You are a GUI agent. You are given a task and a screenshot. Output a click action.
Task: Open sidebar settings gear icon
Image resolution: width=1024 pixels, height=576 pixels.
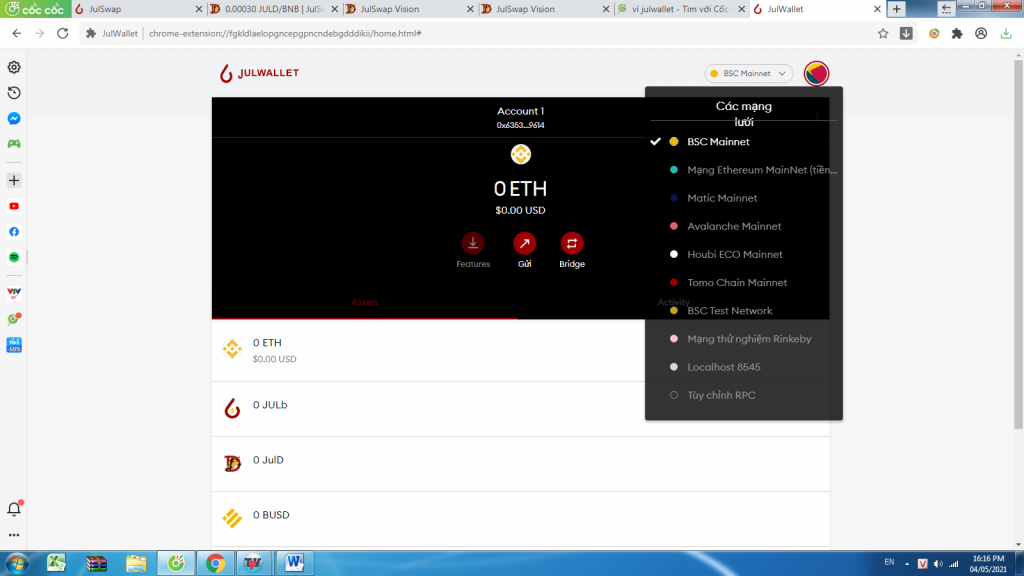click(14, 68)
